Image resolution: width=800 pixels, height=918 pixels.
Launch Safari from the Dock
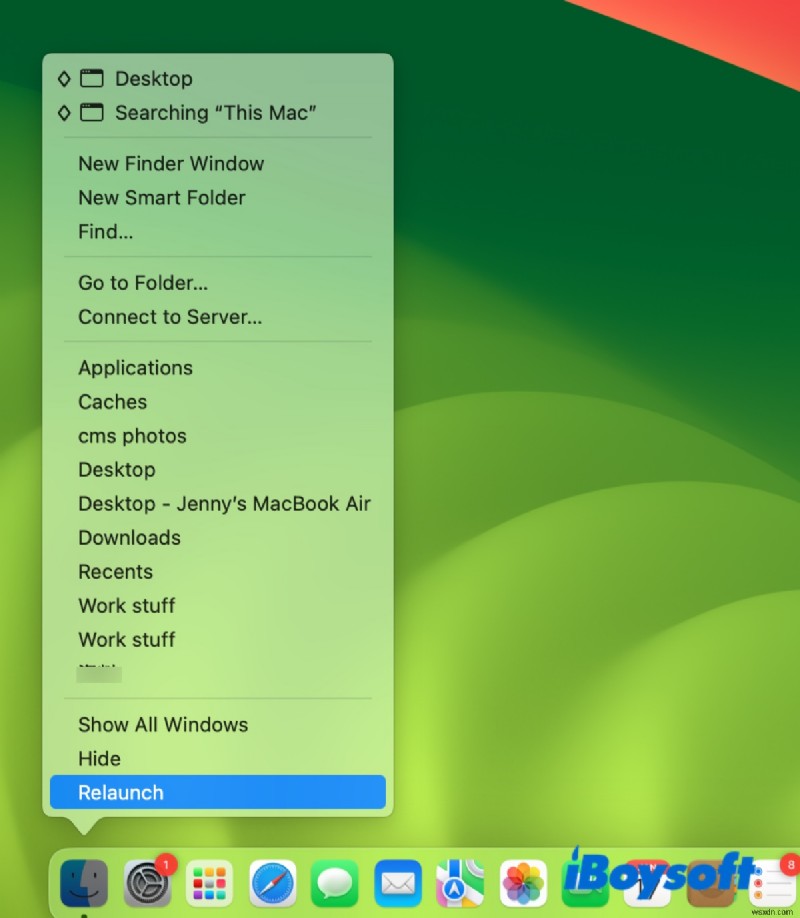272,882
